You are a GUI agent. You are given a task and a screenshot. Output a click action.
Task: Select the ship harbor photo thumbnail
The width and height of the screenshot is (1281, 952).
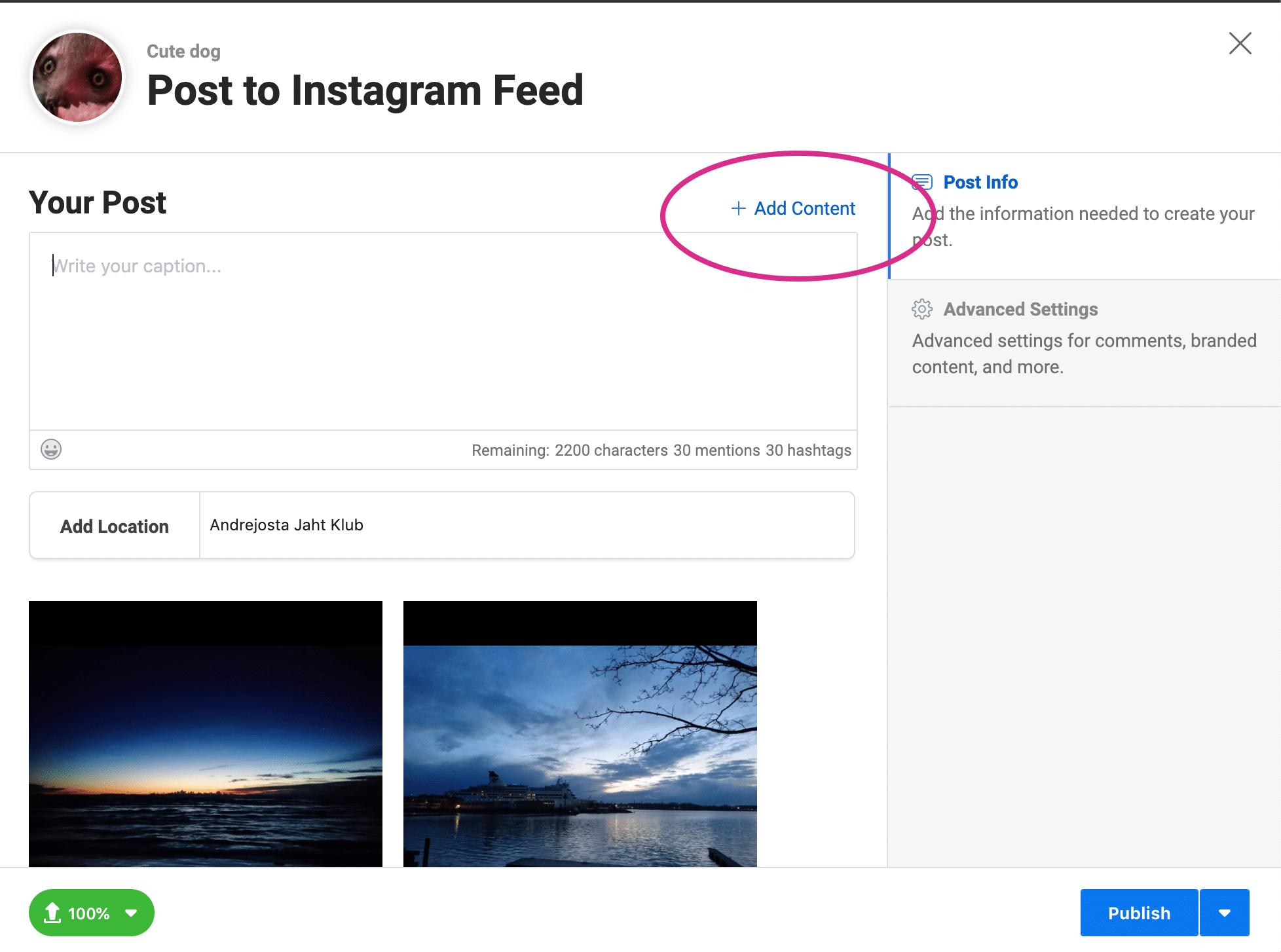[580, 733]
